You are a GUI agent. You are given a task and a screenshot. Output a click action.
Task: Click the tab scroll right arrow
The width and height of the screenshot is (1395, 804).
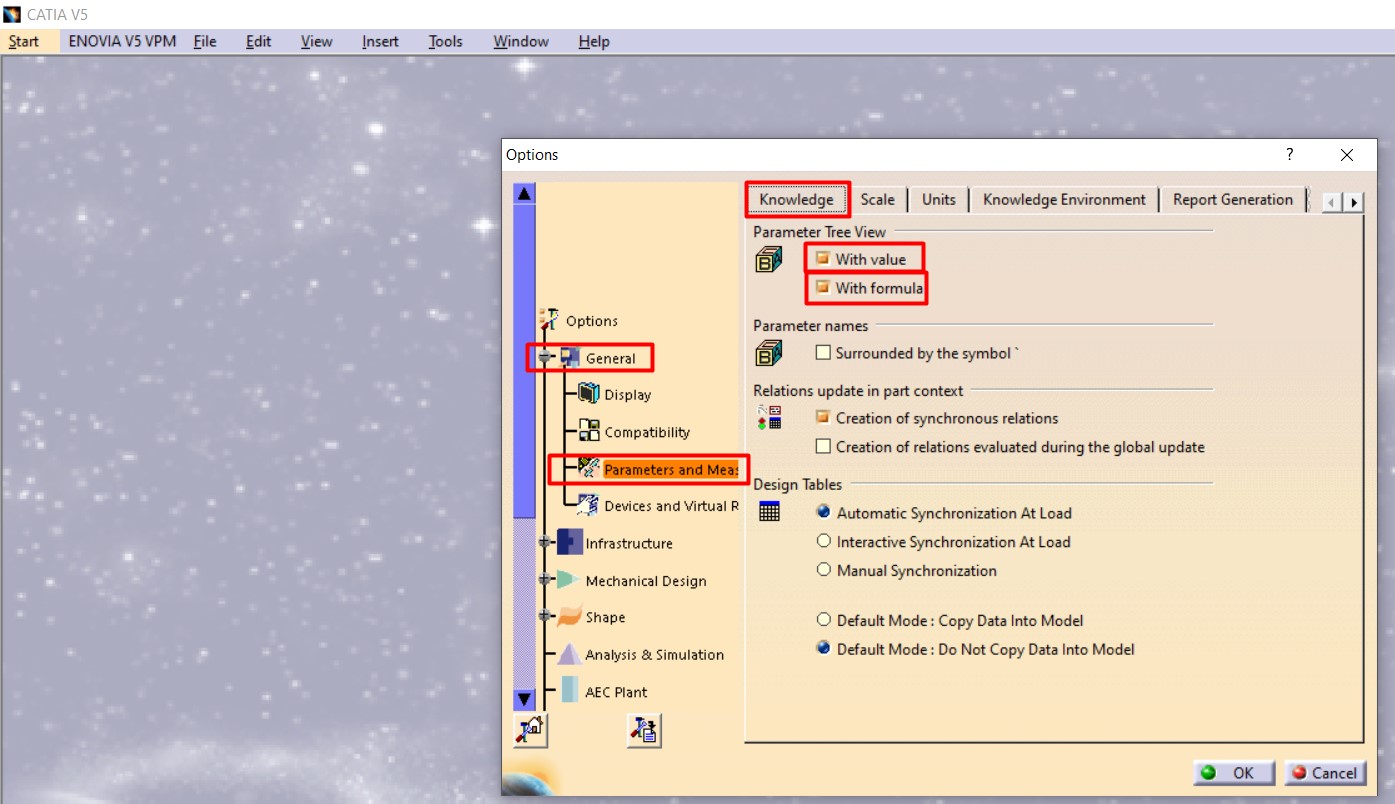1353,202
